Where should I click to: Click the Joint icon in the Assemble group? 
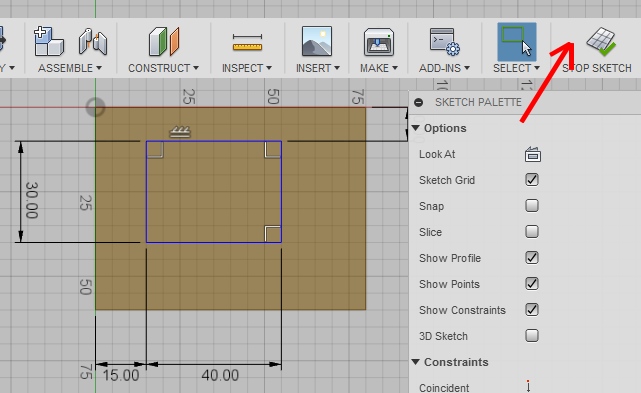(x=93, y=41)
